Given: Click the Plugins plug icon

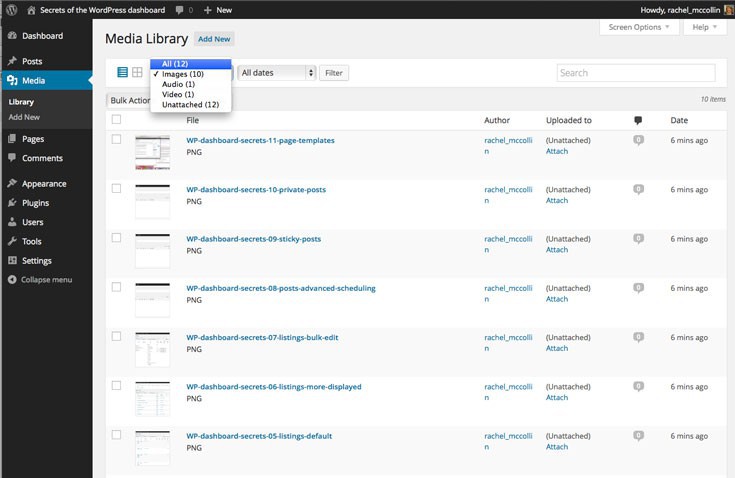Looking at the screenshot, I should 12,202.
